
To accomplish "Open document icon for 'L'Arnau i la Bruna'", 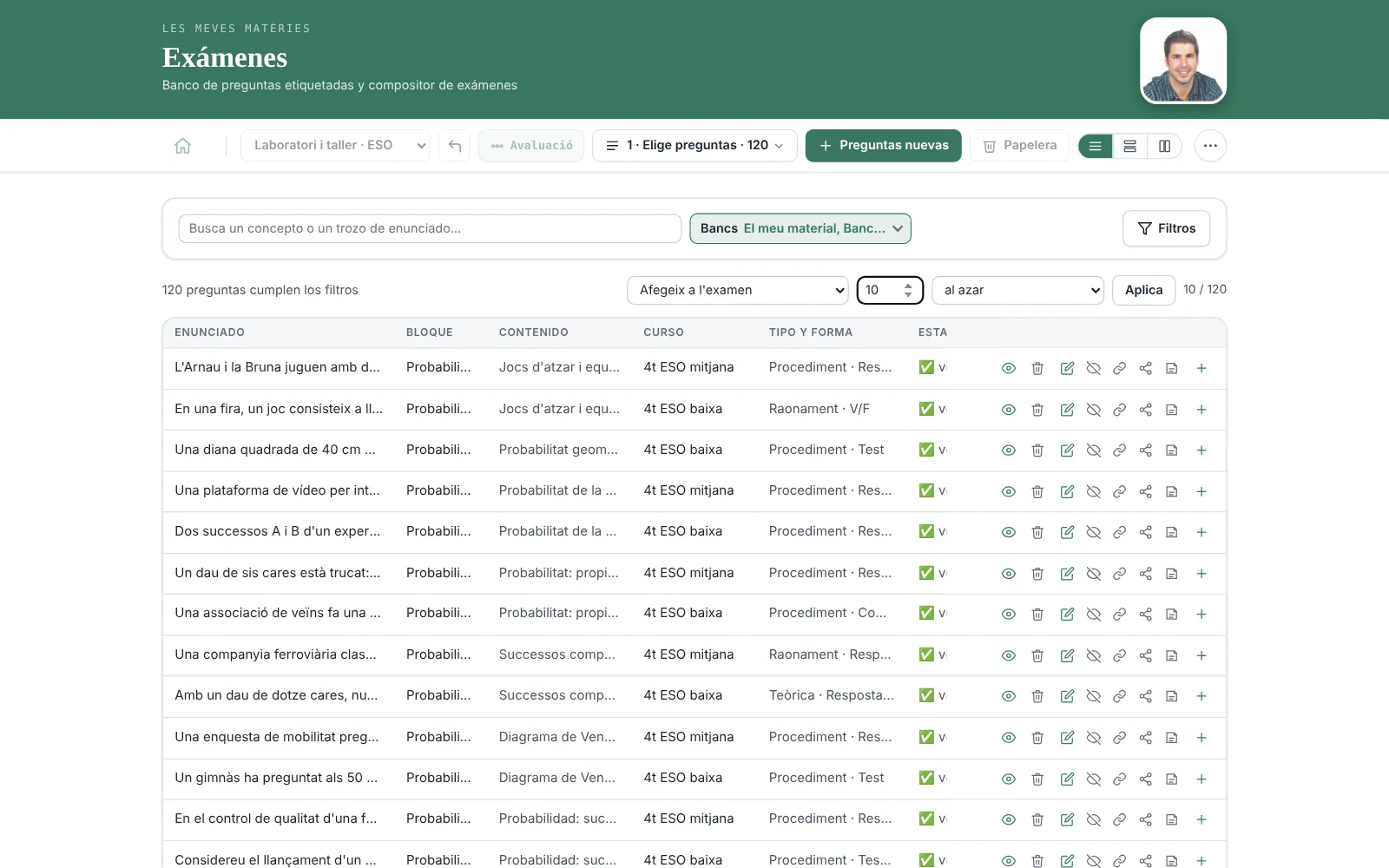I will tap(1172, 368).
